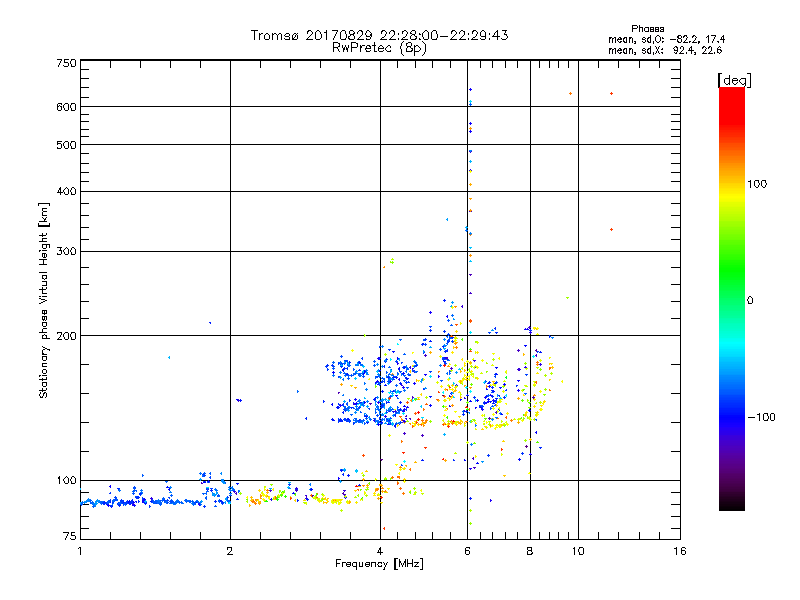Select the 'mean, sd,O: -82.2, 17.4' line
Viewport: 800px width, 600px height.
[x=666, y=39]
